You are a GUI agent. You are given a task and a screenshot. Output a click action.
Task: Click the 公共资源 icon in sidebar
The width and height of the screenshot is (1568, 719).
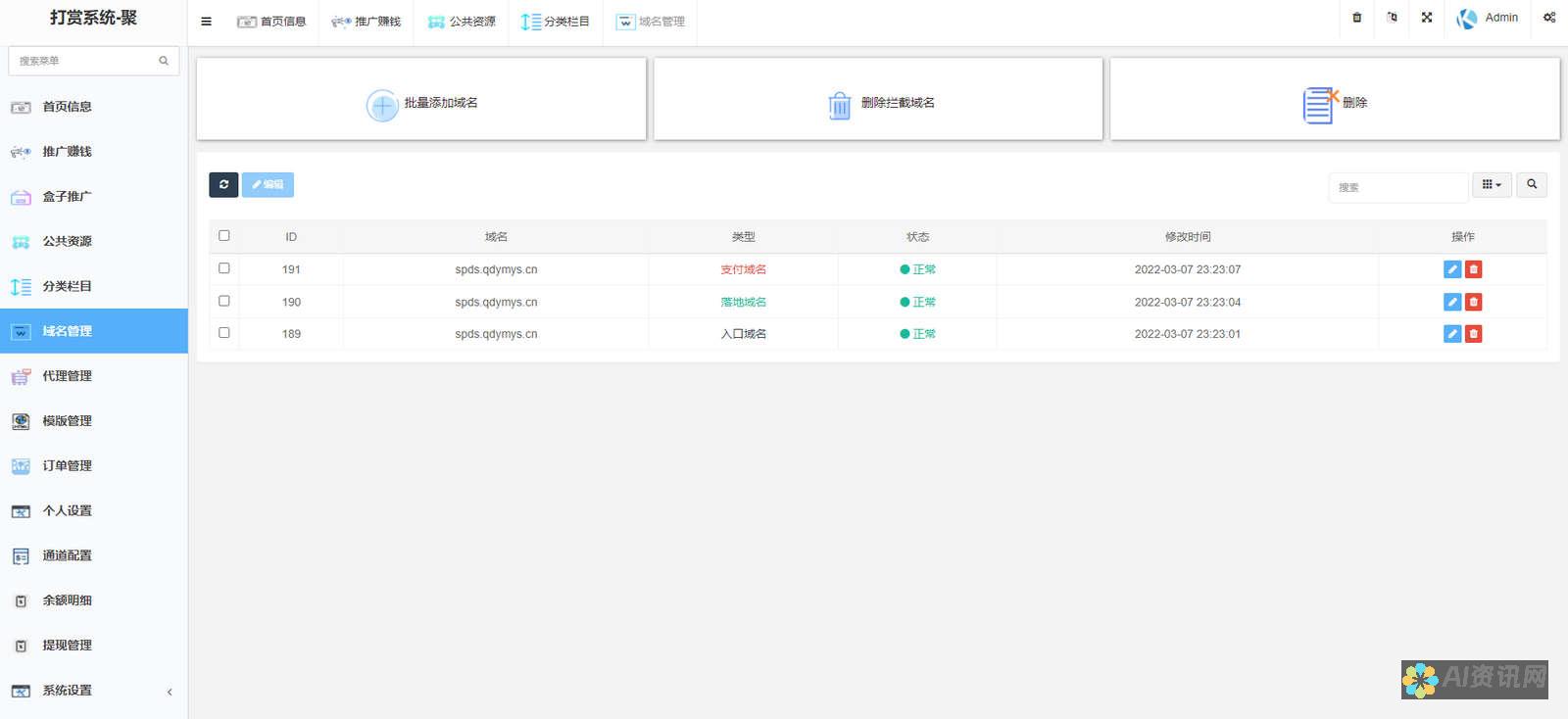[x=21, y=242]
